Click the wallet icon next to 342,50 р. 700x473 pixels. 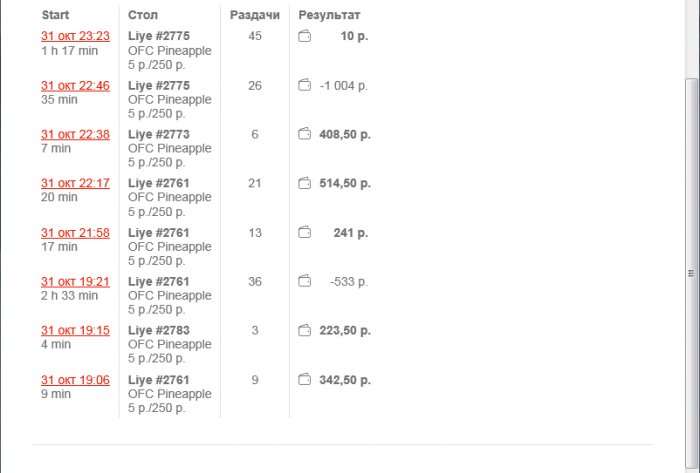(x=305, y=380)
